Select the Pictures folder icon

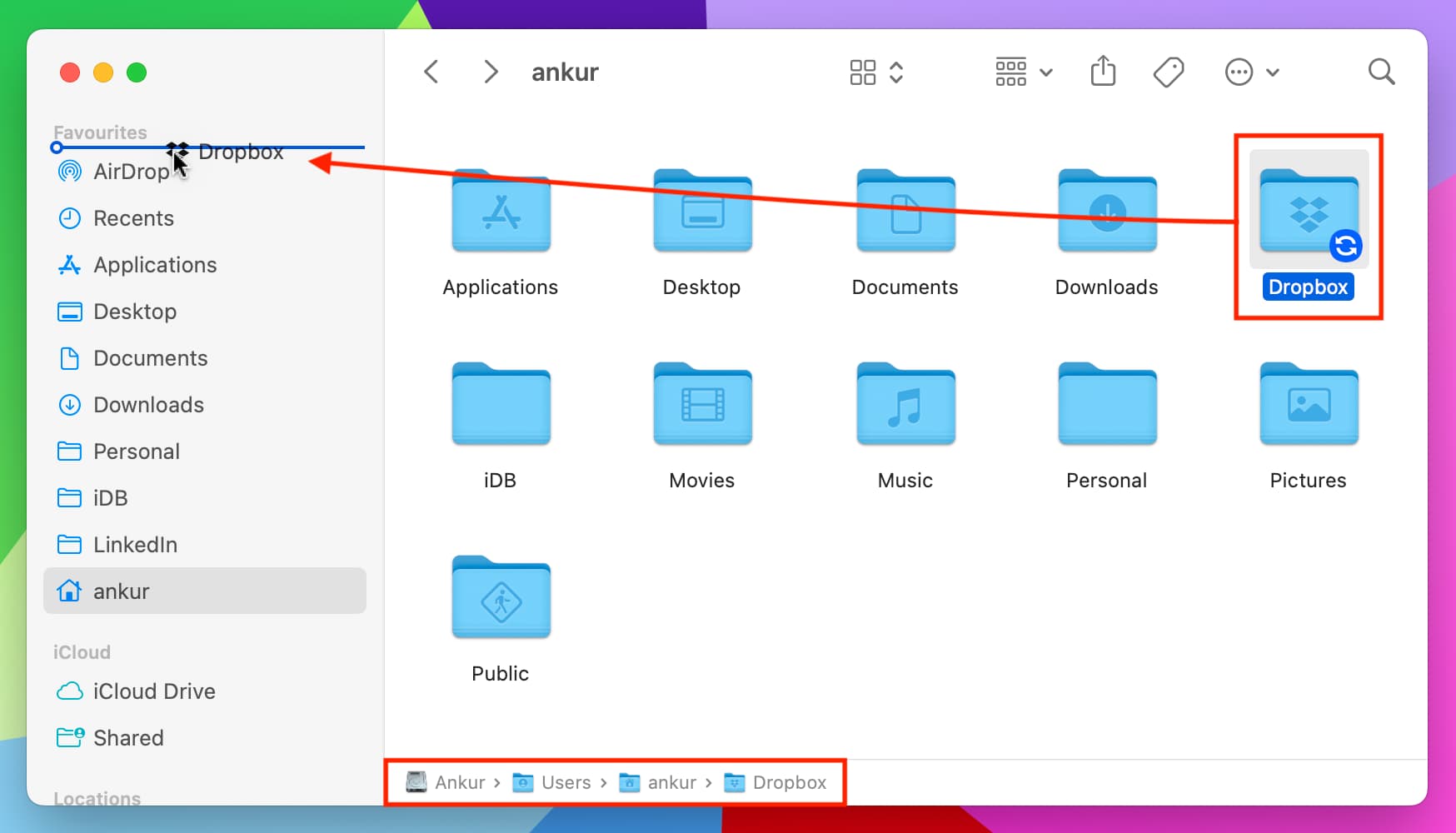(x=1309, y=403)
